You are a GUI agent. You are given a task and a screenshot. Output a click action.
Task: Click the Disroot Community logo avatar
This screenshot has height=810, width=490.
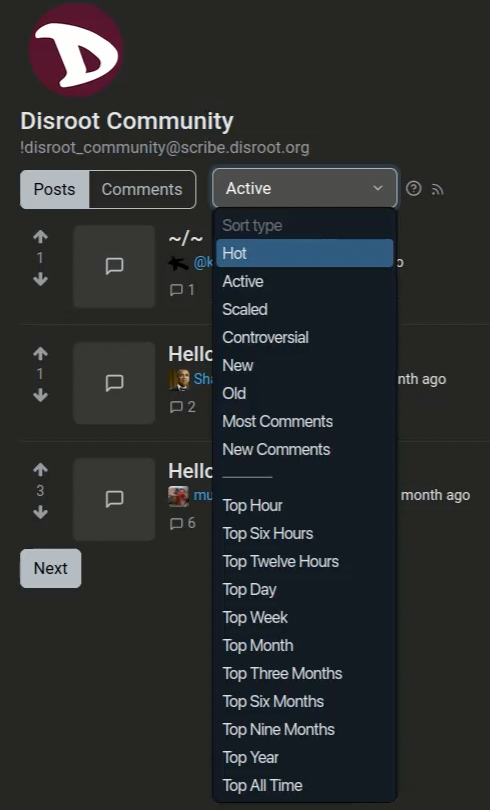[76, 50]
